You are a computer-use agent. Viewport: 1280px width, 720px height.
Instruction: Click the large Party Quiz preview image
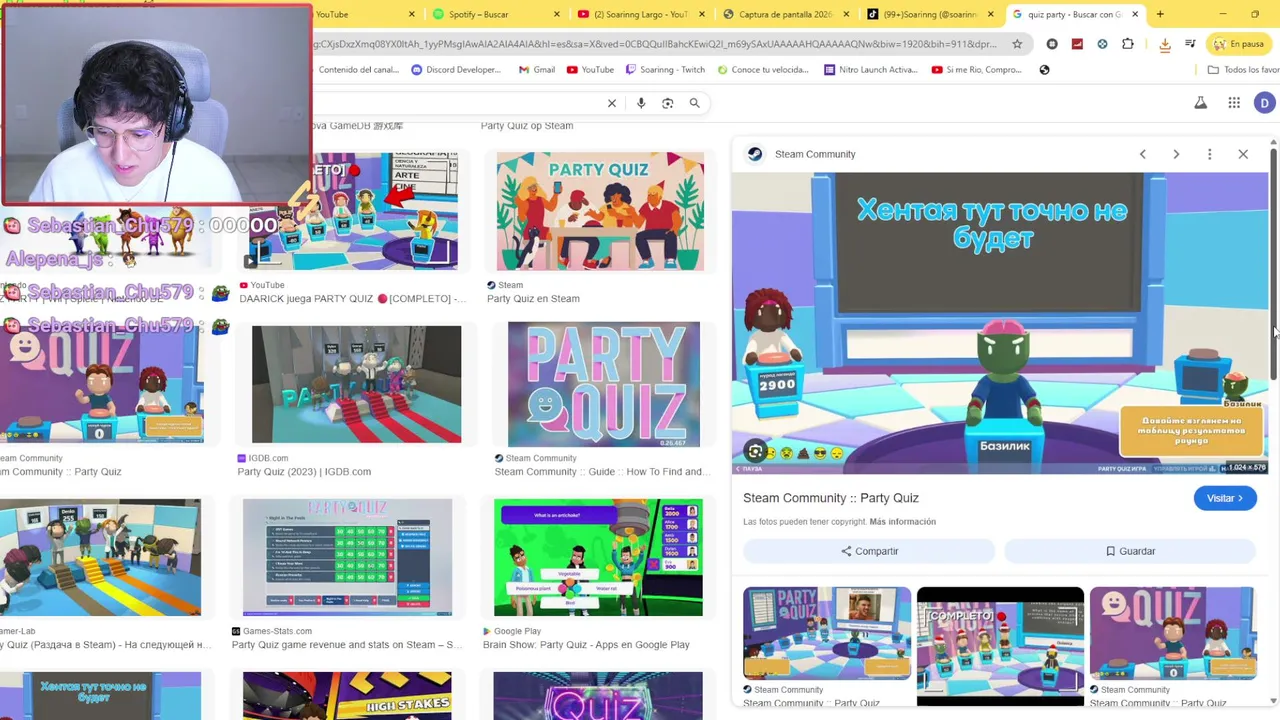pyautogui.click(x=1000, y=323)
